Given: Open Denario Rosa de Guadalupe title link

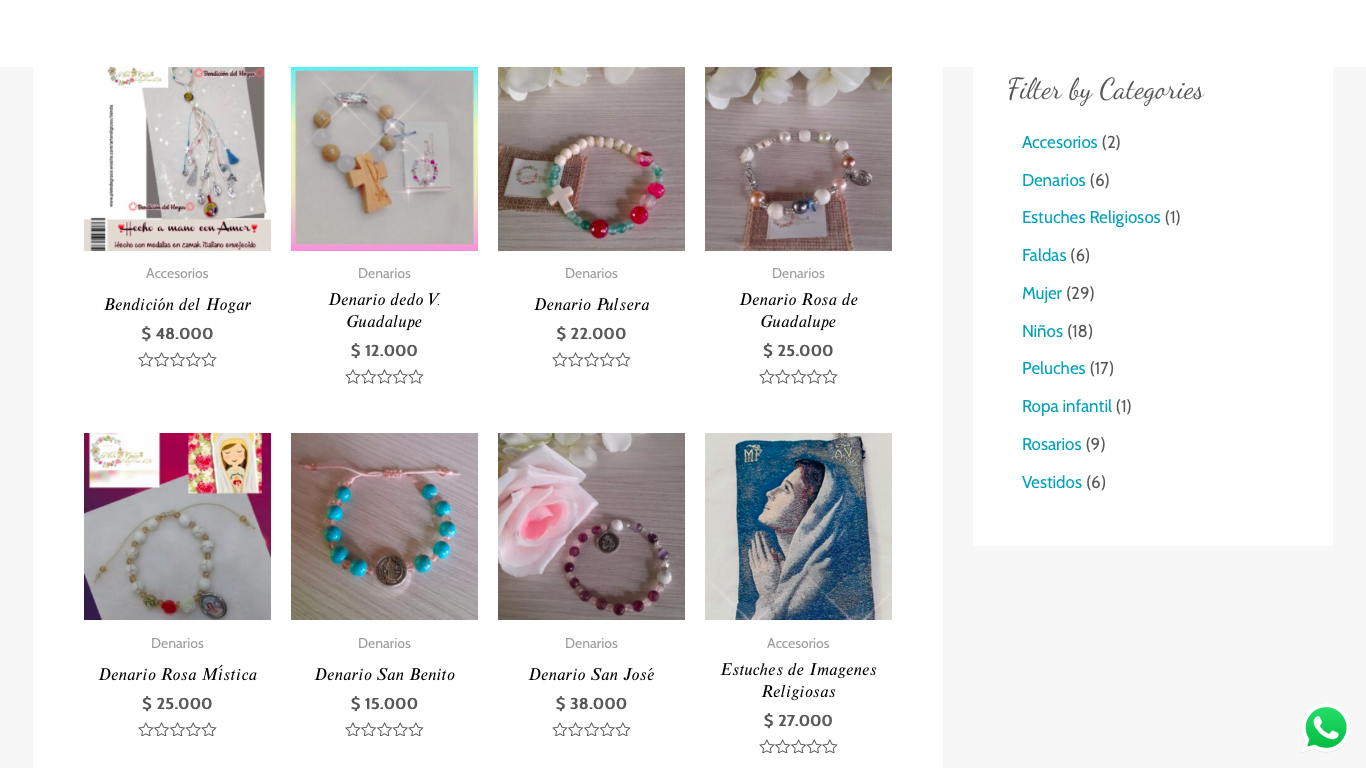Looking at the screenshot, I should coord(798,310).
